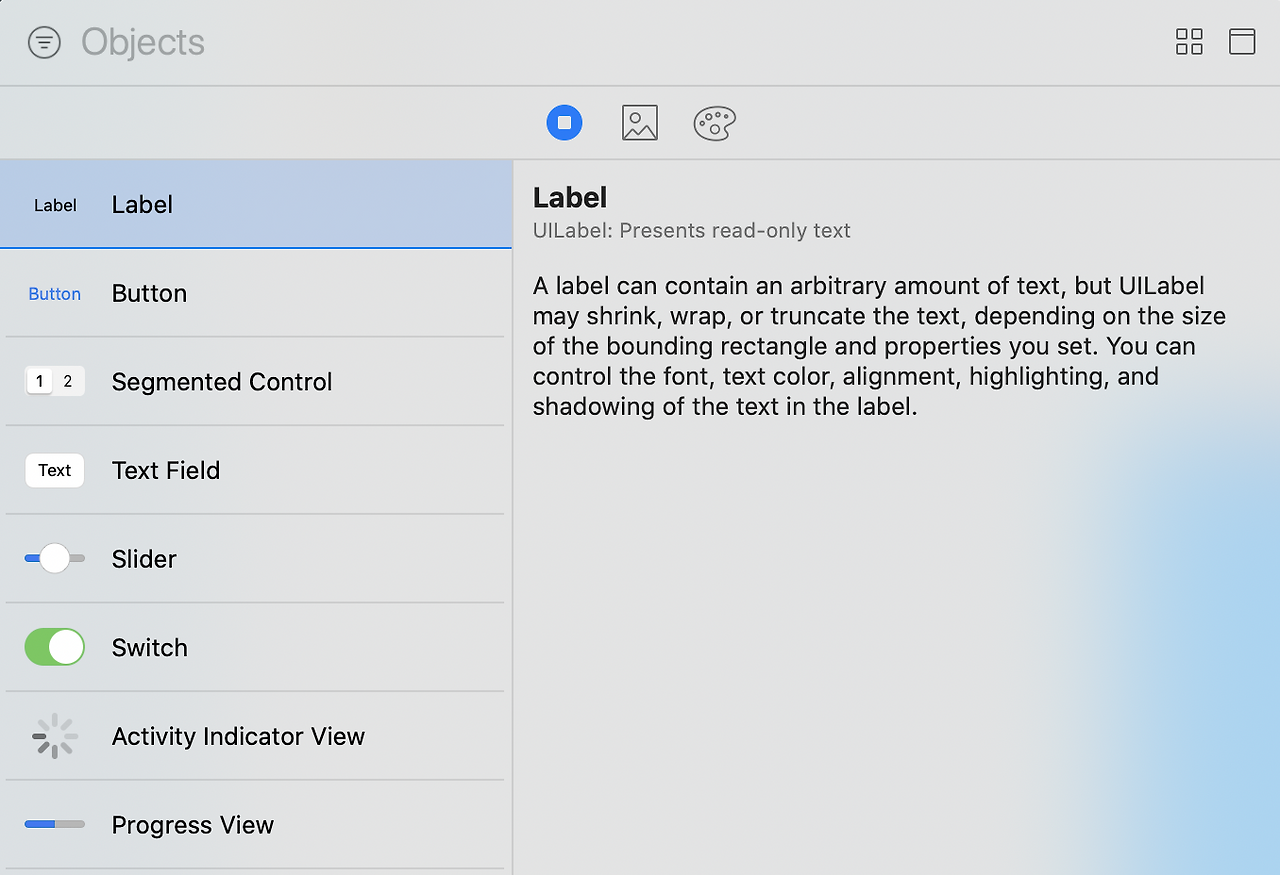Click the progress bar preview icon

(55, 824)
